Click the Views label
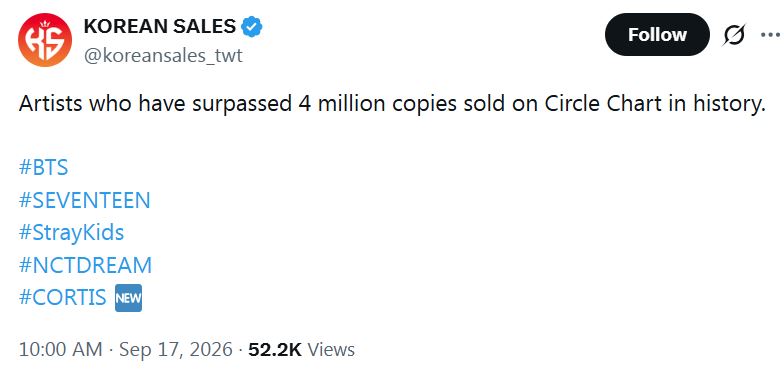784x380 pixels. pyautogui.click(x=331, y=349)
